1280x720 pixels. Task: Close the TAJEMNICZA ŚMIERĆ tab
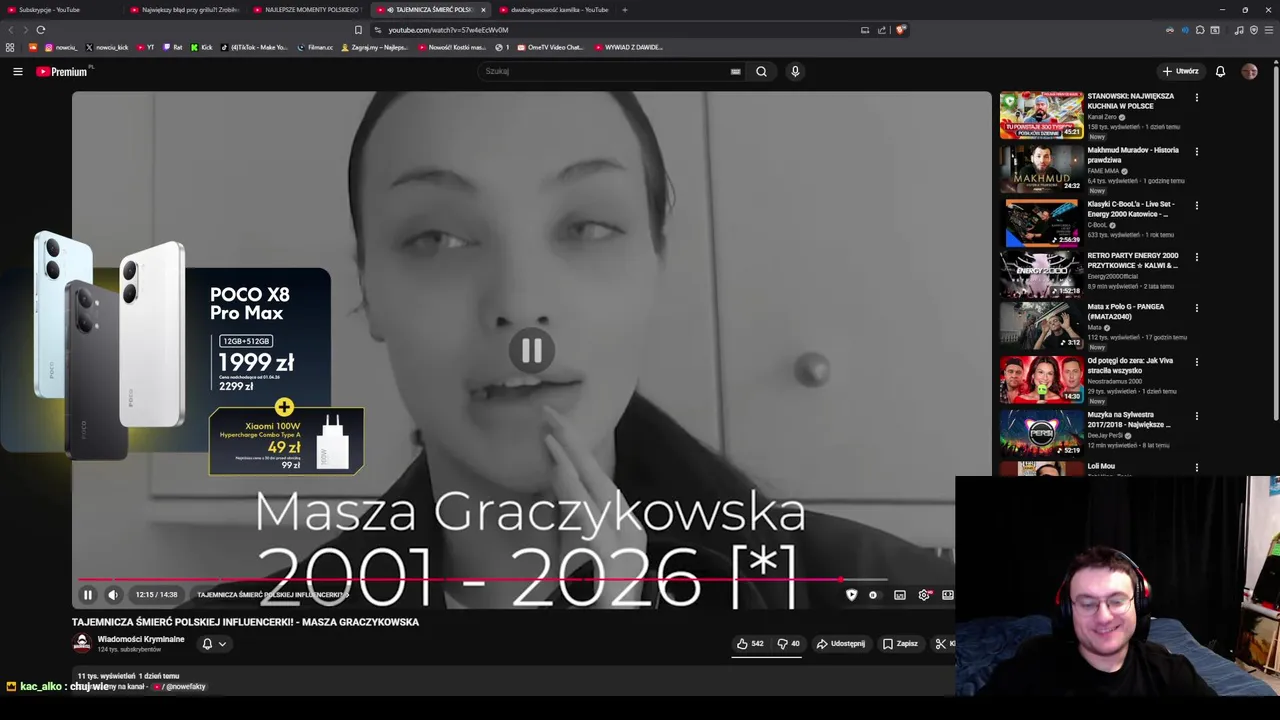point(483,10)
